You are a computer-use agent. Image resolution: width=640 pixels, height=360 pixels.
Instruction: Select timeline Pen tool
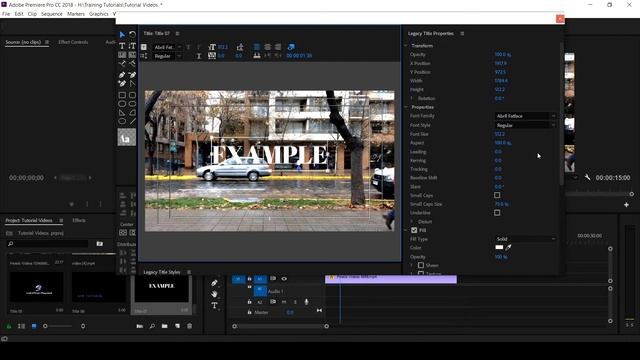pyautogui.click(x=214, y=283)
